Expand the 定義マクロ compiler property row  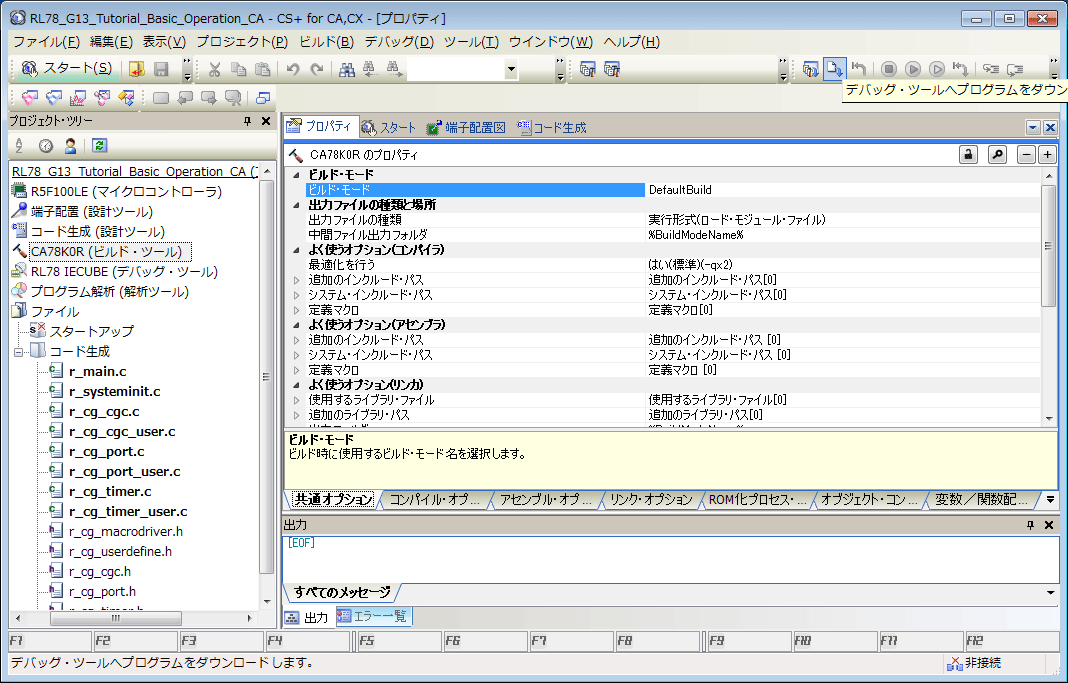point(296,310)
